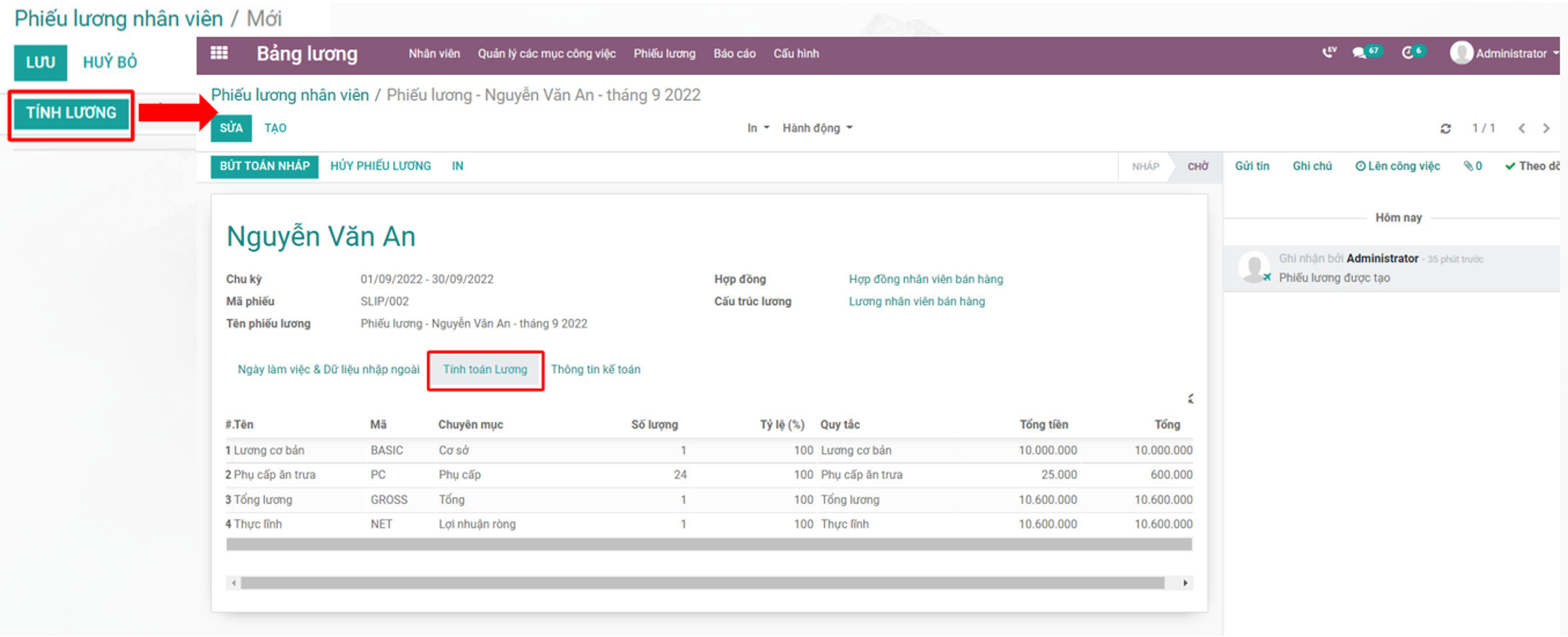This screenshot has height=637, width=1568.
Task: Open Phiếu lương menu
Action: [x=664, y=54]
